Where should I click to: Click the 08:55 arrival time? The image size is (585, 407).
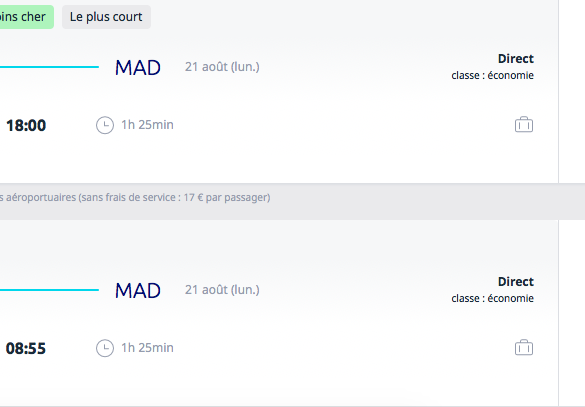coord(25,348)
